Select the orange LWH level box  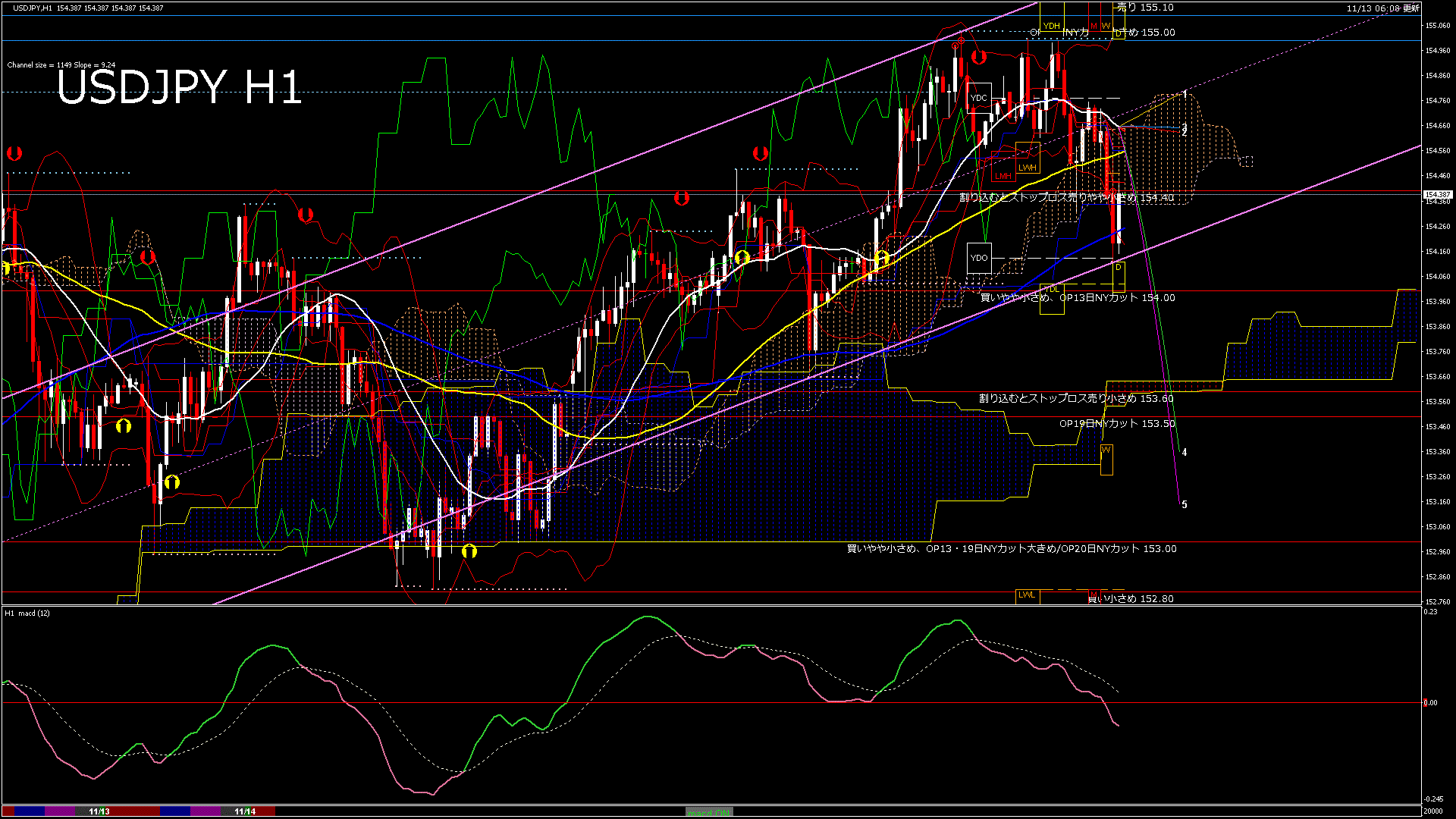[x=1027, y=168]
